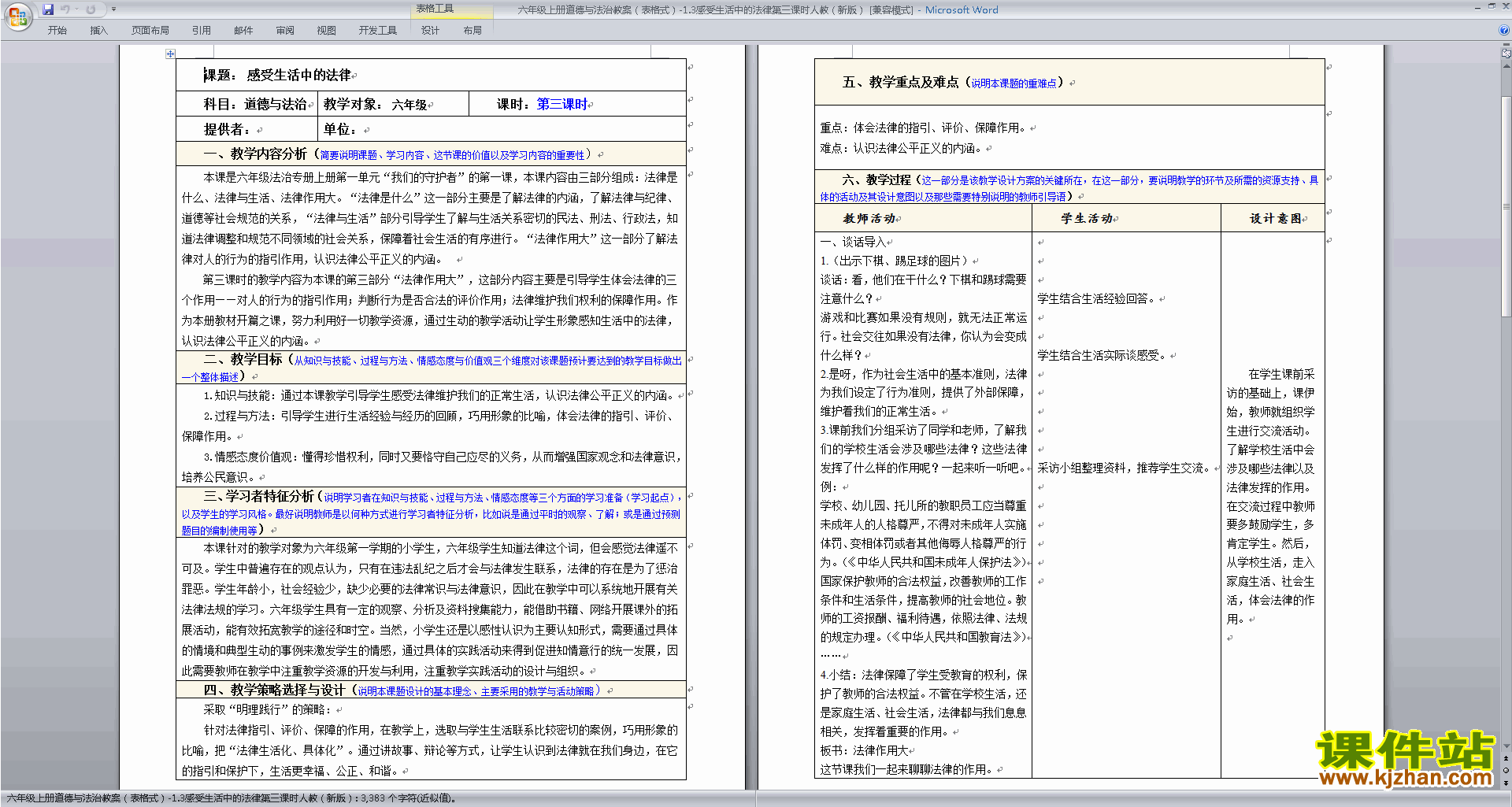Click the 教学对象：六年级 cell
This screenshot has width=1512, height=807.
pos(393,104)
